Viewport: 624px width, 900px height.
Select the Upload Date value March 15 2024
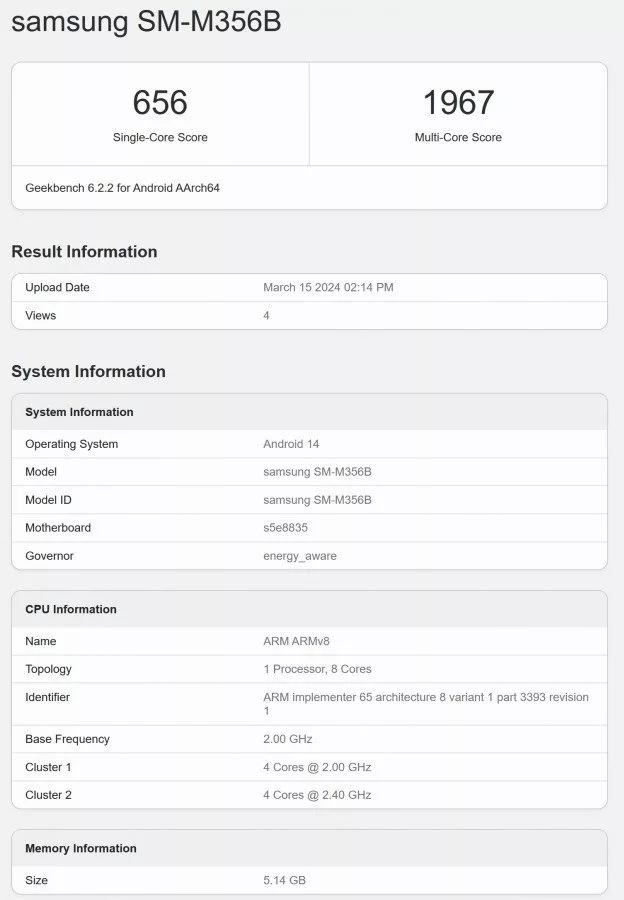328,288
